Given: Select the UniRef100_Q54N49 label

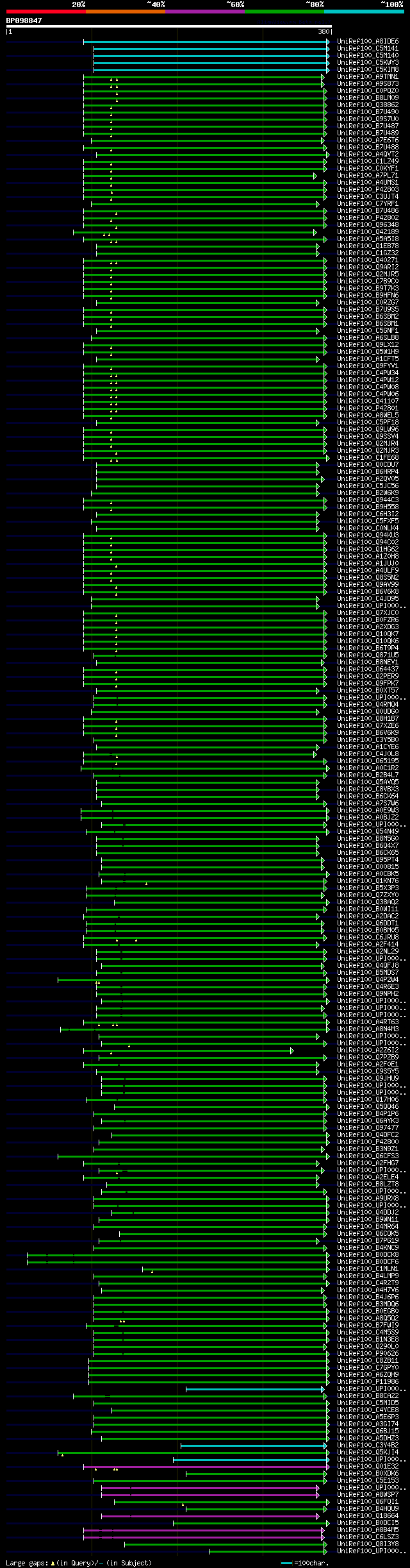Looking at the screenshot, I should click(368, 832).
